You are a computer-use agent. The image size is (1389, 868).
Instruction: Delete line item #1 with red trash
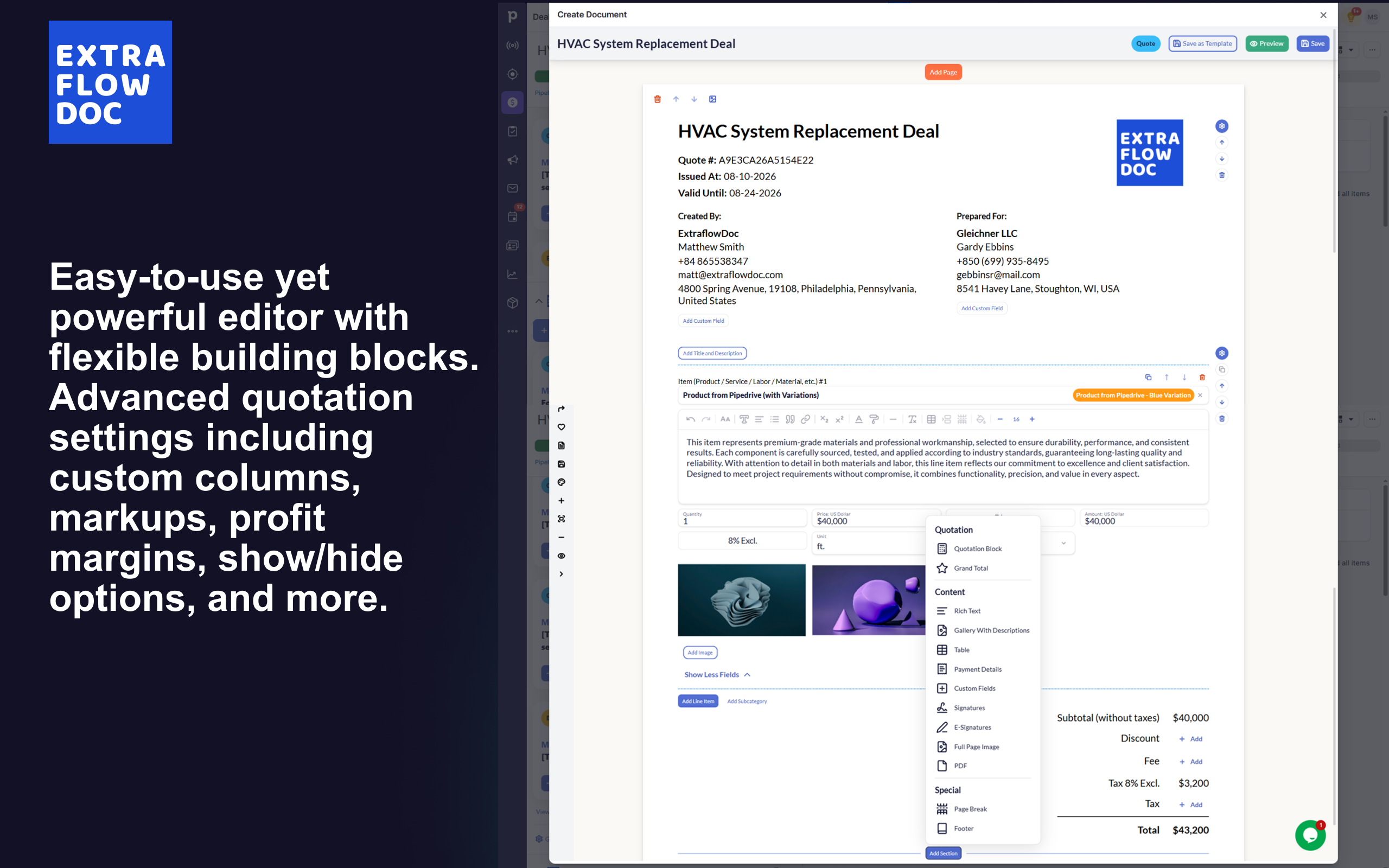coord(1202,377)
